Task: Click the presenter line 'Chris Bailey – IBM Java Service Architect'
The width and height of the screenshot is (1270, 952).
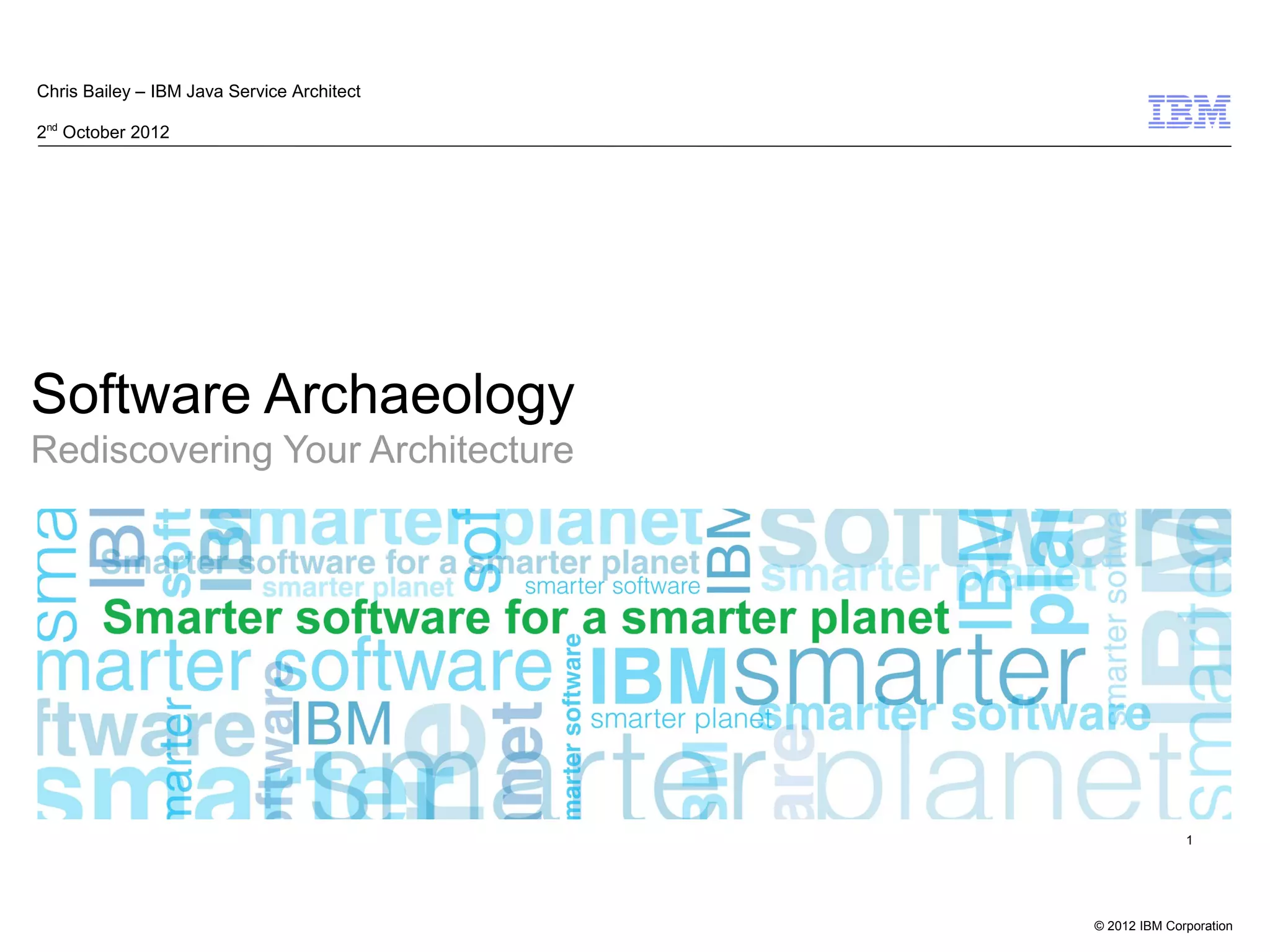Action: (198, 91)
